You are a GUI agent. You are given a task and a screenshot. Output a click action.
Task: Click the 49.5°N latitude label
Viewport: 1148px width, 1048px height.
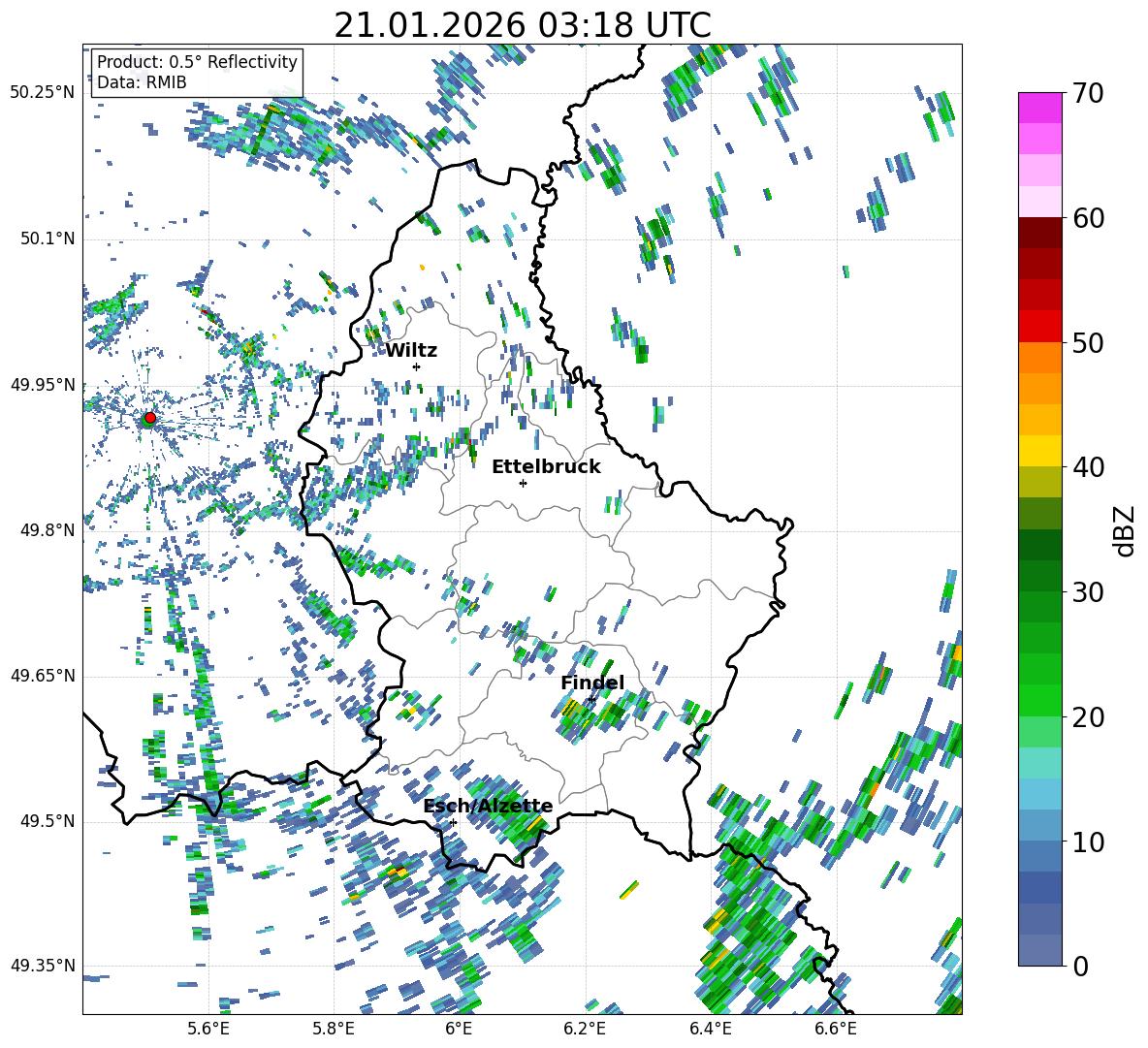[47, 821]
